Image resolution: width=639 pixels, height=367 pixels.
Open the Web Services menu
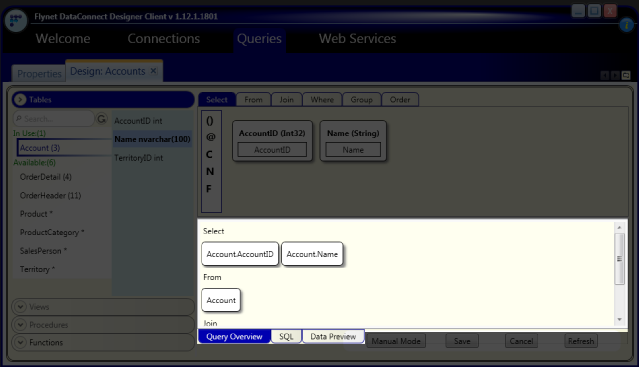point(357,39)
